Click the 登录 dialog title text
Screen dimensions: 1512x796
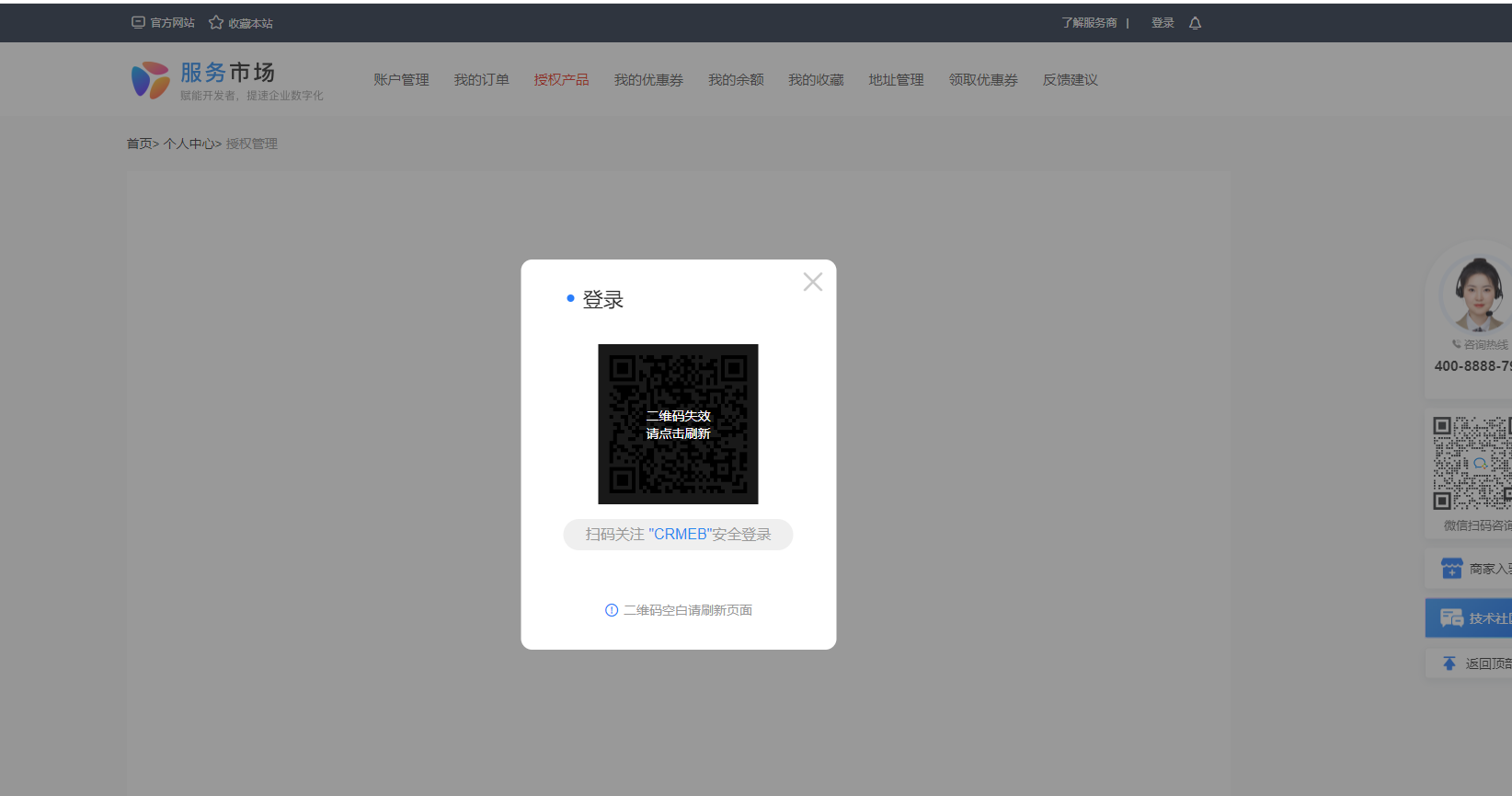point(603,300)
